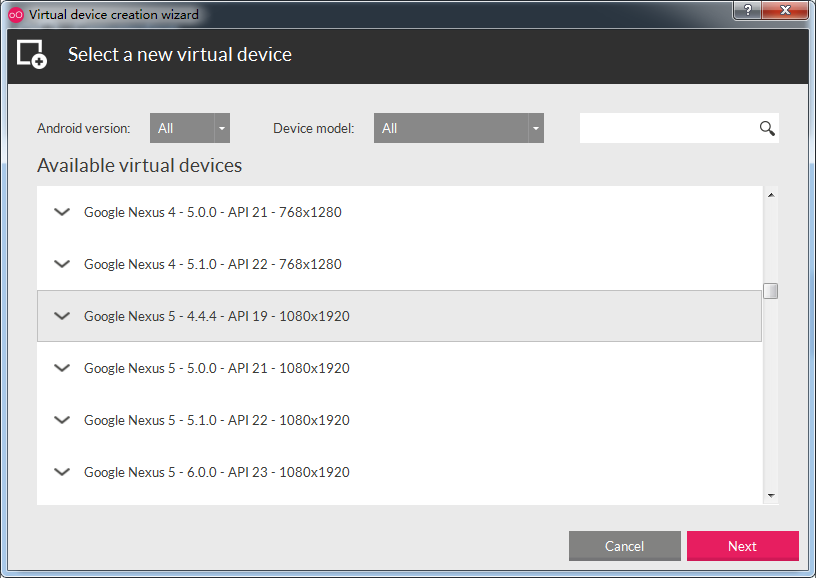
Task: Expand Google Nexus 5 5.1.0 API 22 chevron
Action: (x=62, y=420)
